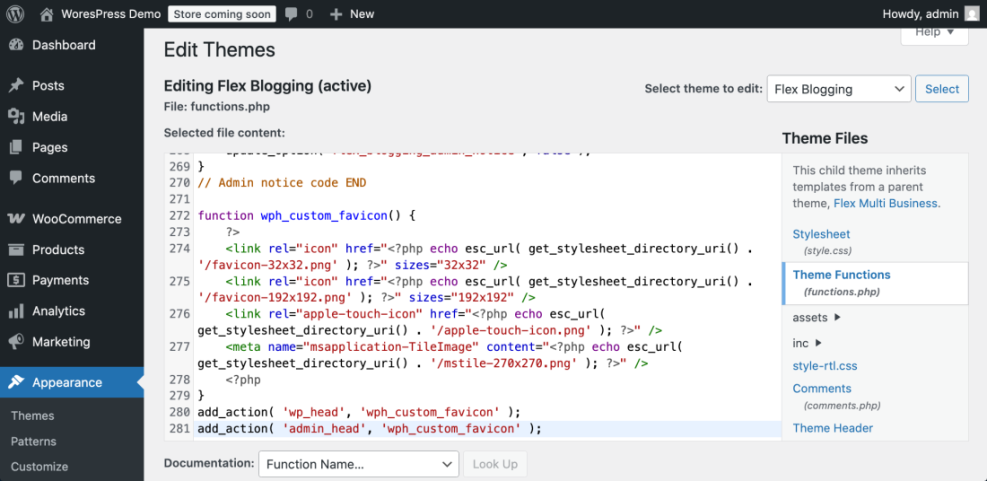This screenshot has height=481, width=987.
Task: Click code line 281 admin_head action
Action: (369, 429)
